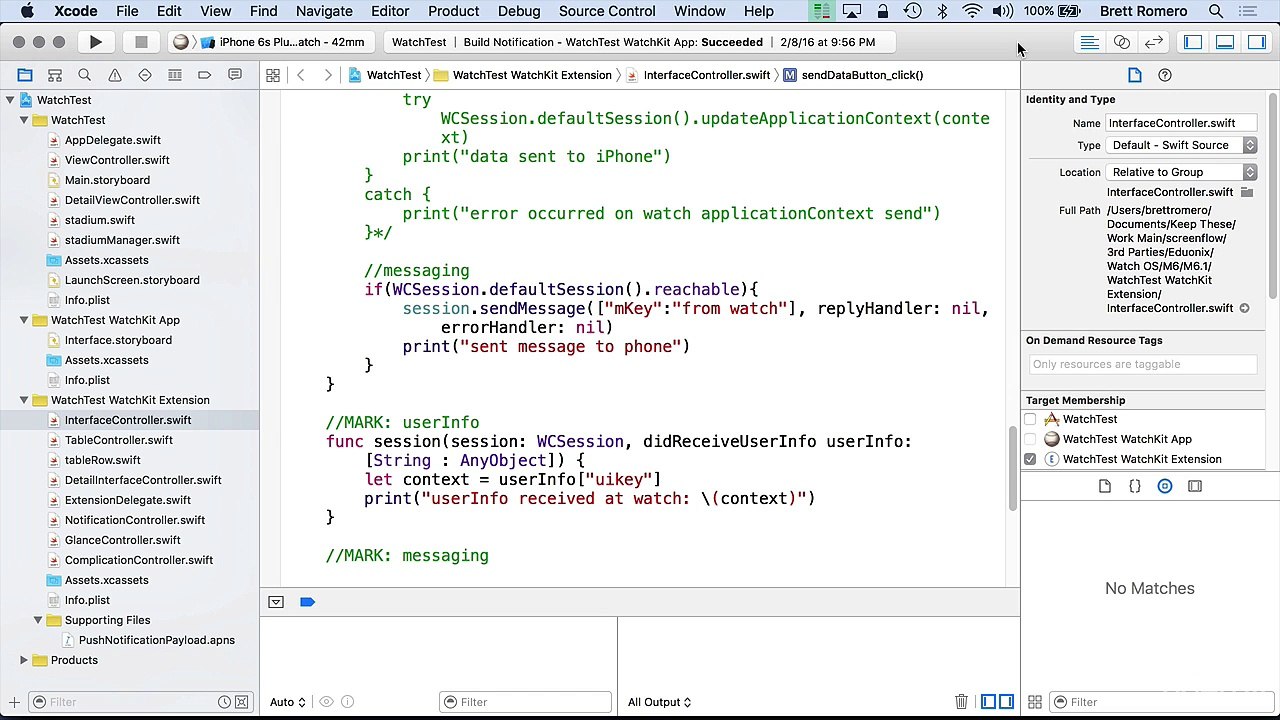Choose a file location via folder icon

click(1247, 192)
